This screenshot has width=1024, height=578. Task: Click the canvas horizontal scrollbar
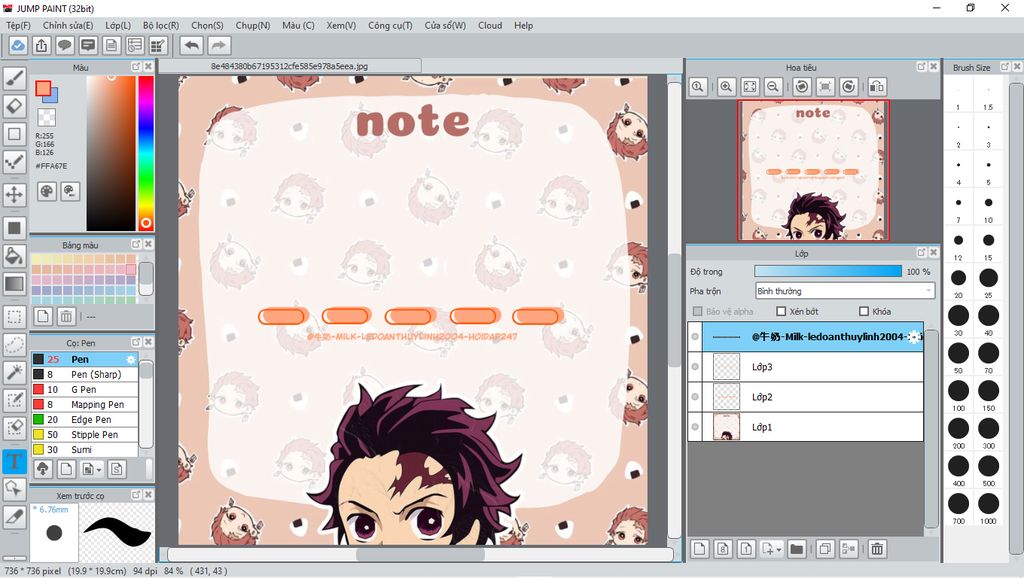point(420,554)
